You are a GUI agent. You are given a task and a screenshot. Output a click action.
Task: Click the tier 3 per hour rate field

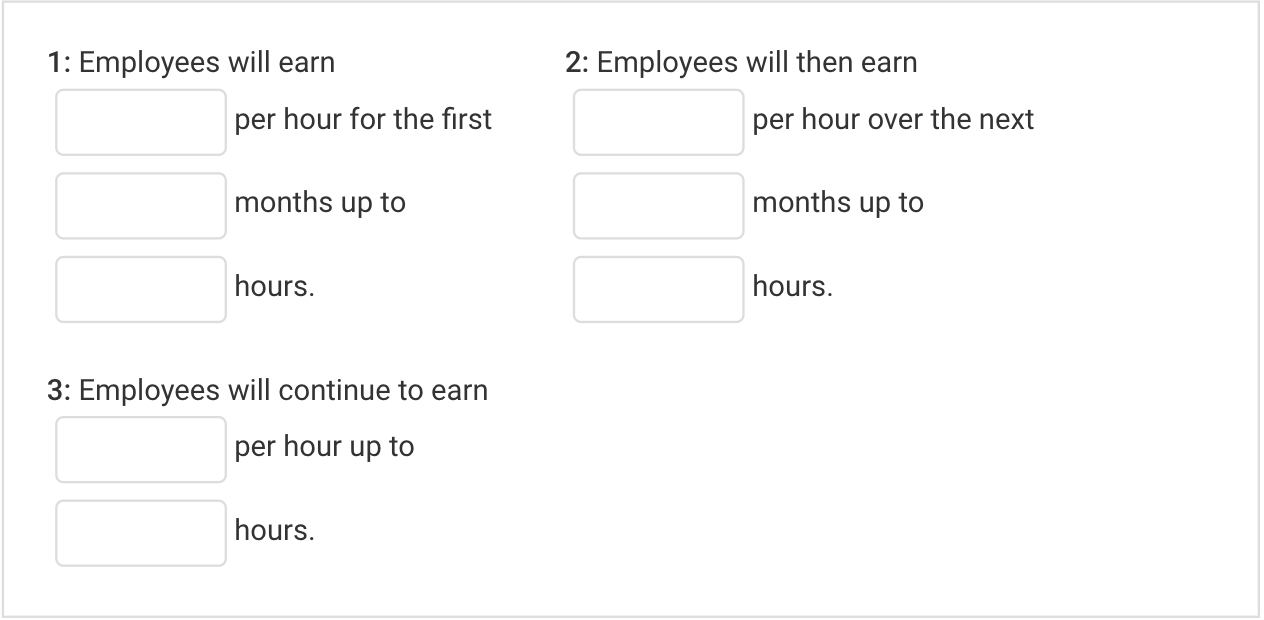tap(141, 449)
